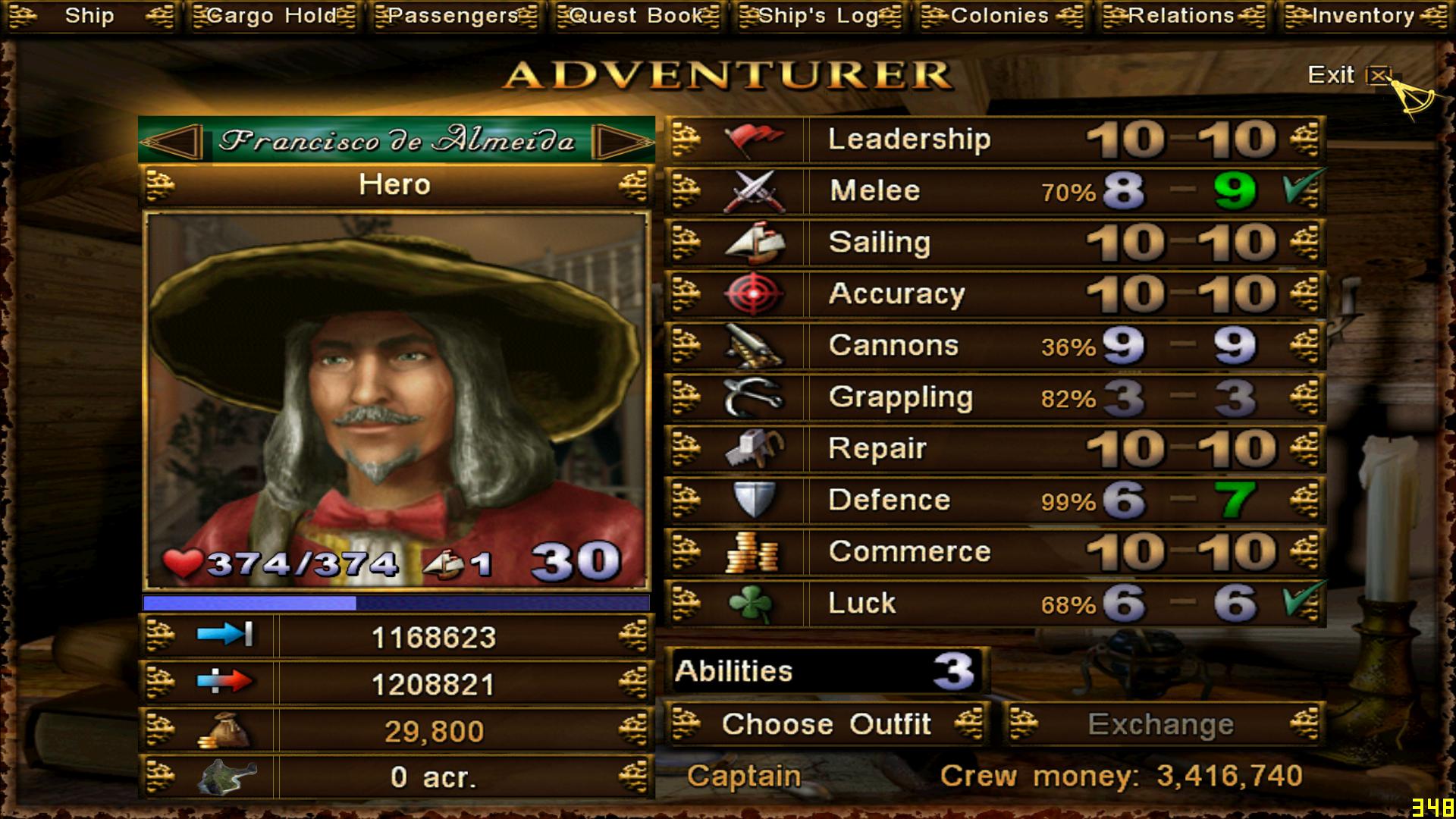
Task: Click Francisco de Almeida's portrait
Action: (397, 401)
